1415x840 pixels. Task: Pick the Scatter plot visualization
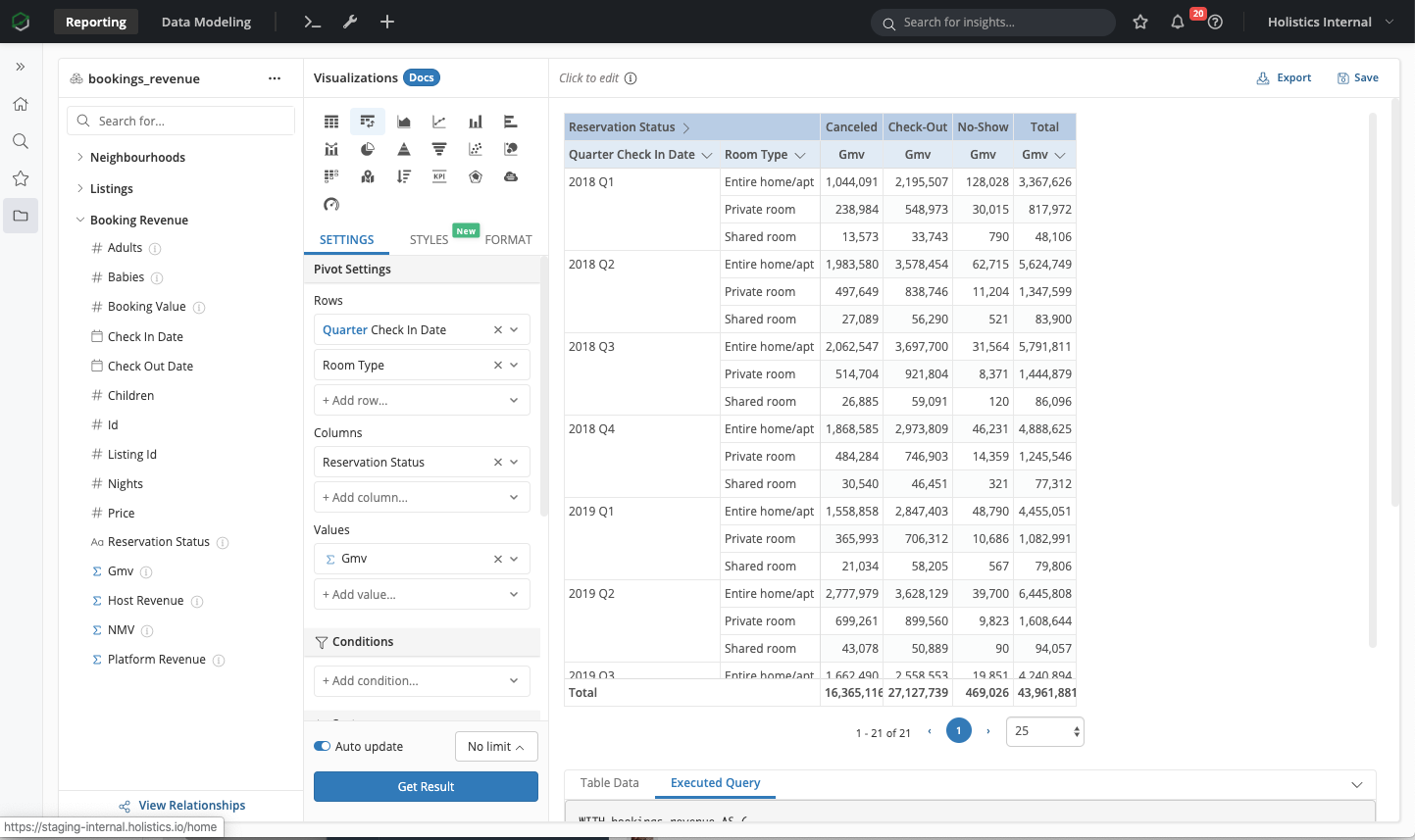click(475, 148)
